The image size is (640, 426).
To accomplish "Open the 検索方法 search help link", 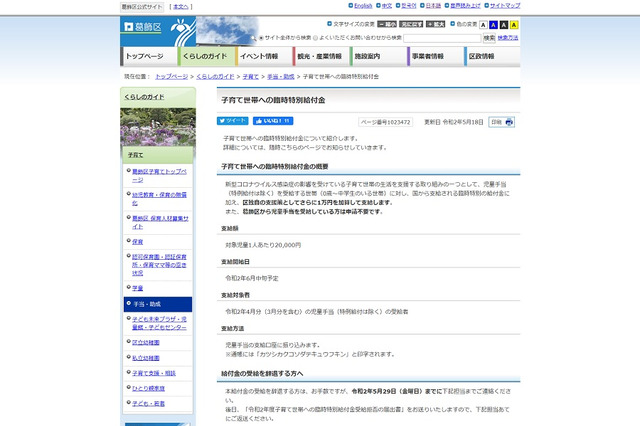I will [x=508, y=38].
